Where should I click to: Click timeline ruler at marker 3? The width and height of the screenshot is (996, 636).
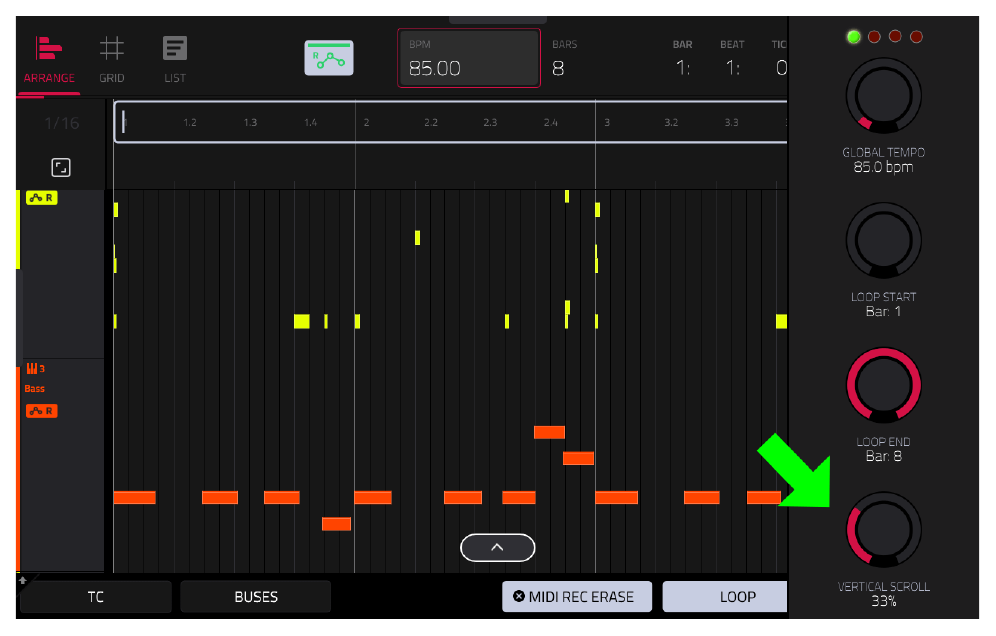[x=607, y=122]
